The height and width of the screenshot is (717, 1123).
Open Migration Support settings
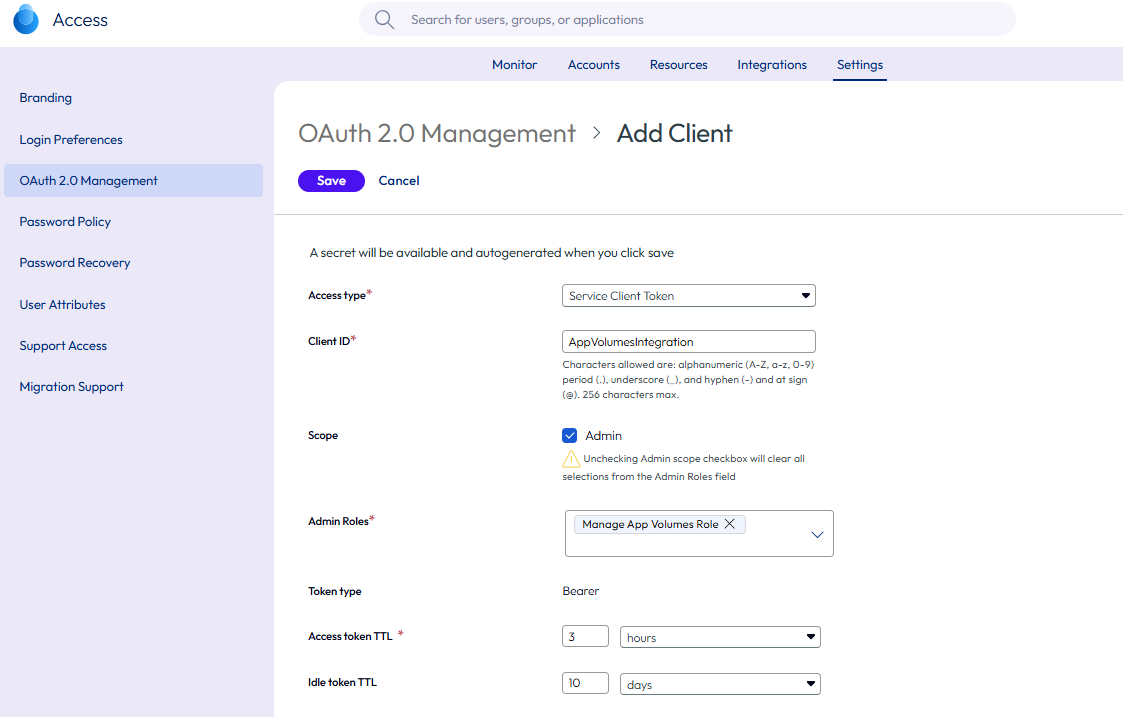pos(72,387)
